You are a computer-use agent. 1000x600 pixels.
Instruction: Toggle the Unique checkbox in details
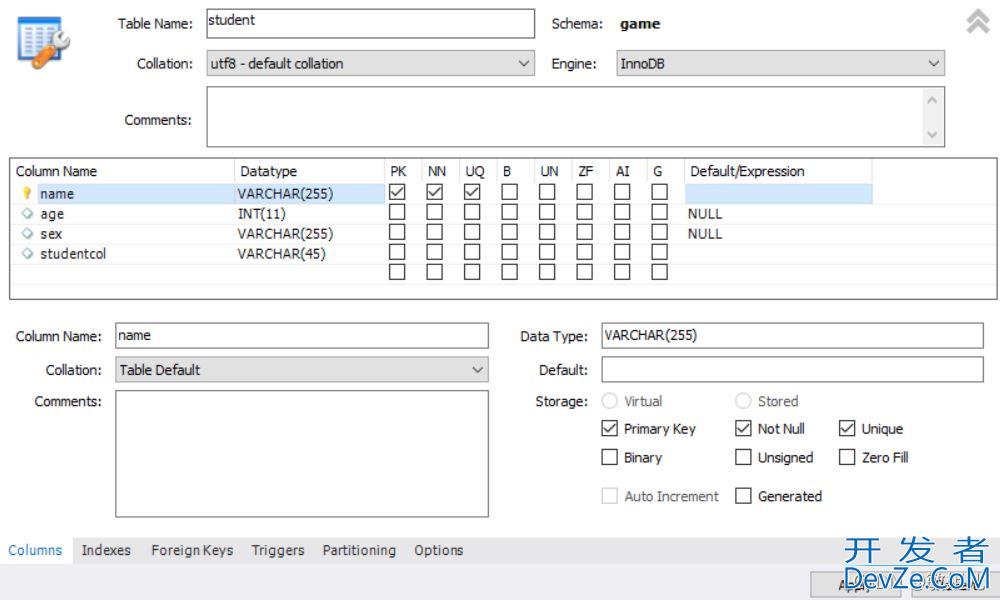tap(846, 428)
